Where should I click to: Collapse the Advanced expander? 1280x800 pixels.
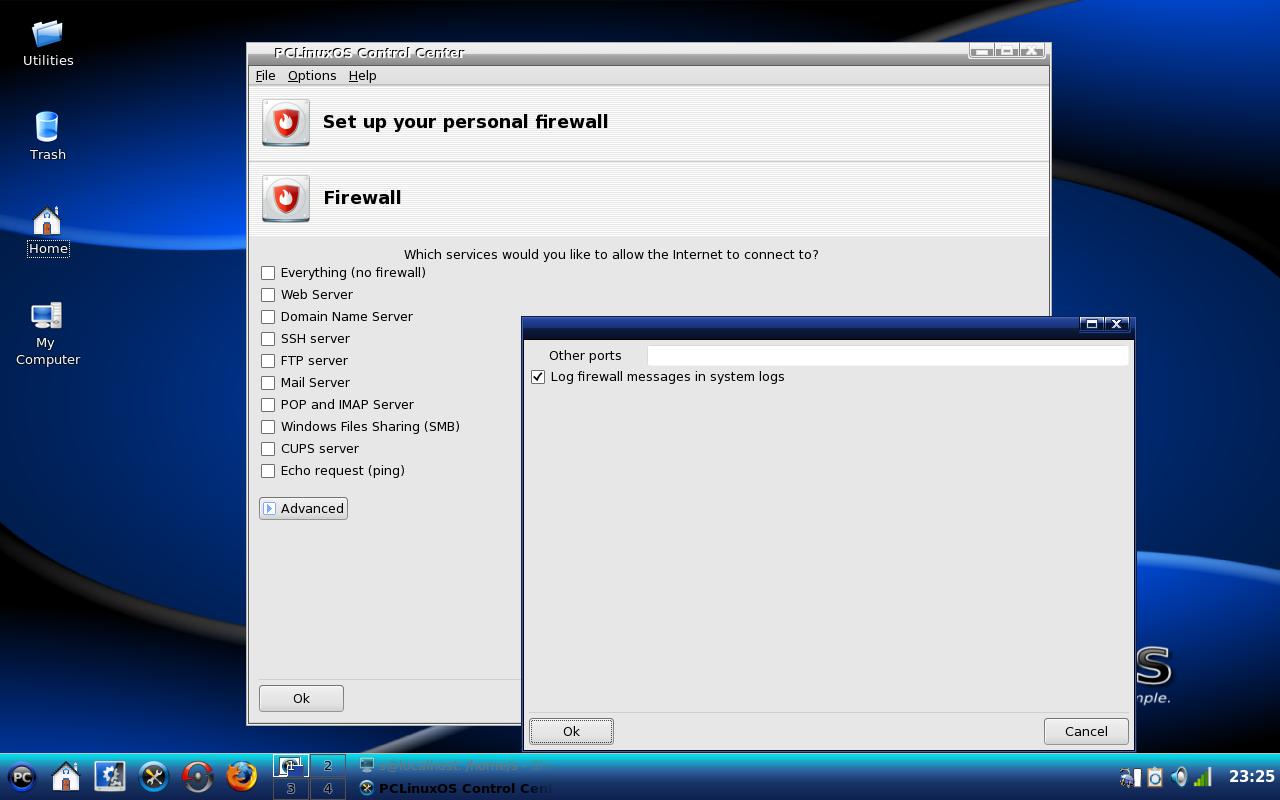point(303,509)
